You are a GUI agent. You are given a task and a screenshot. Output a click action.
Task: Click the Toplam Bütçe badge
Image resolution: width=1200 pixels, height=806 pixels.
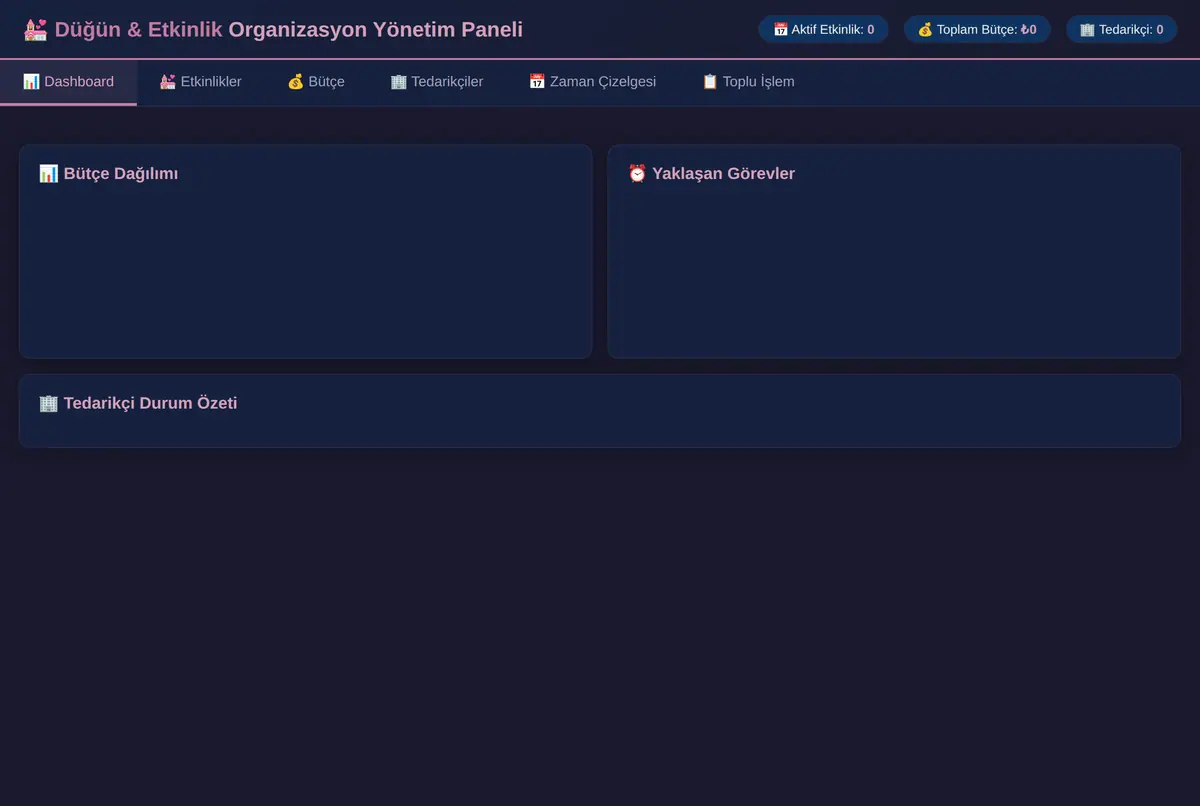pyautogui.click(x=977, y=29)
